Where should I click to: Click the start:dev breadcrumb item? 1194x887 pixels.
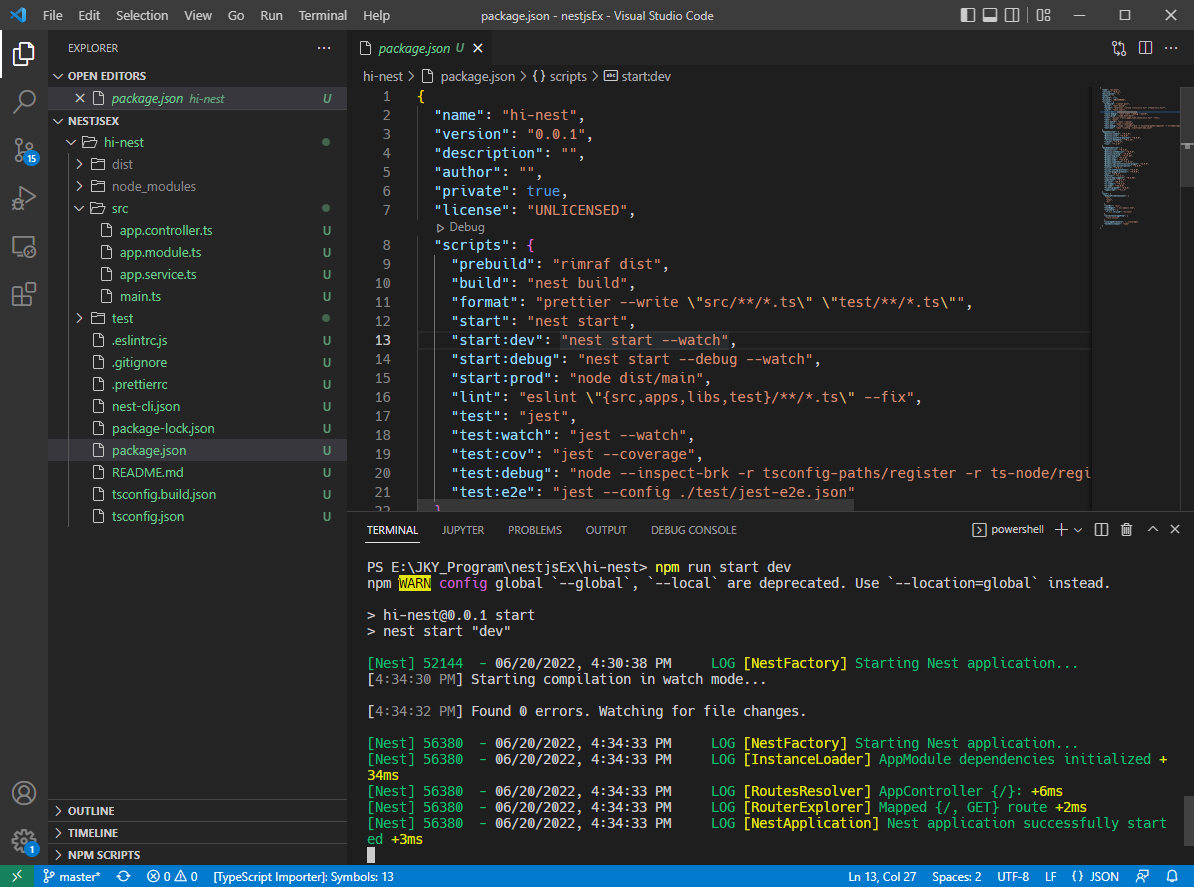click(637, 76)
